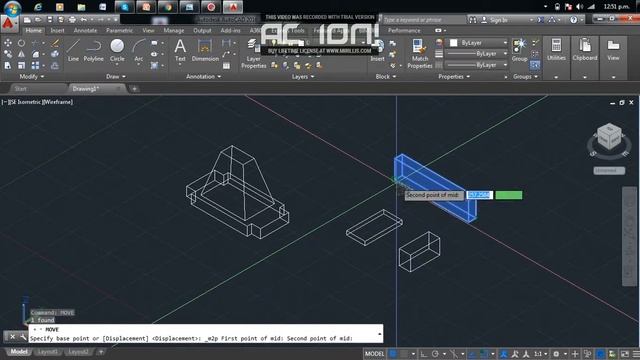
Task: Click the command line input area
Action: pyautogui.click(x=206, y=338)
